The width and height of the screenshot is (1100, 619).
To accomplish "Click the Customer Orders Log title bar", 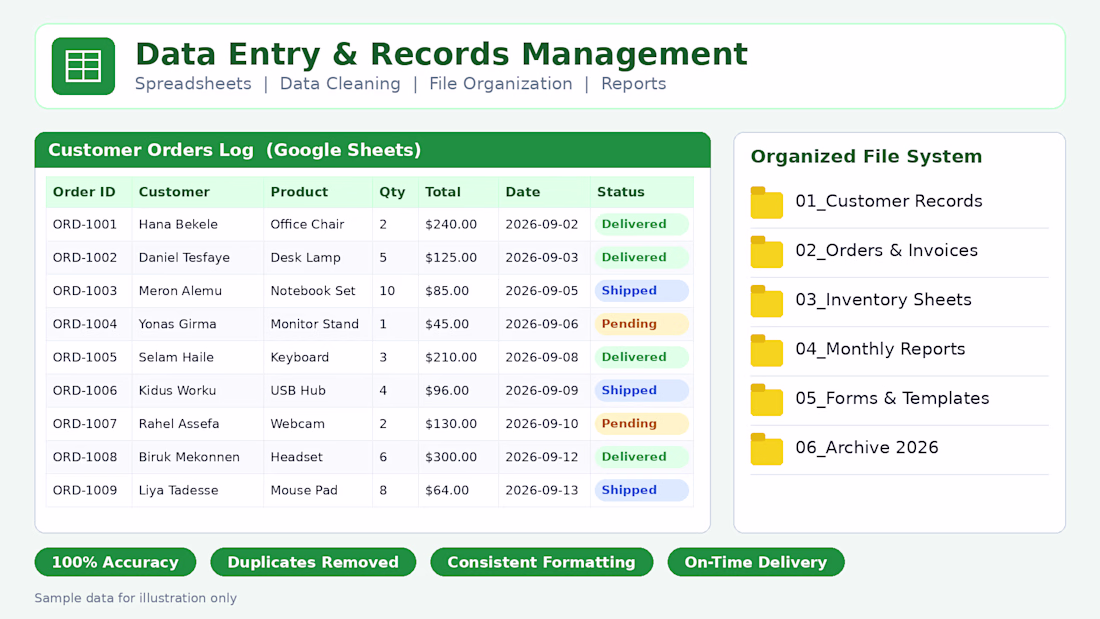I will (373, 150).
